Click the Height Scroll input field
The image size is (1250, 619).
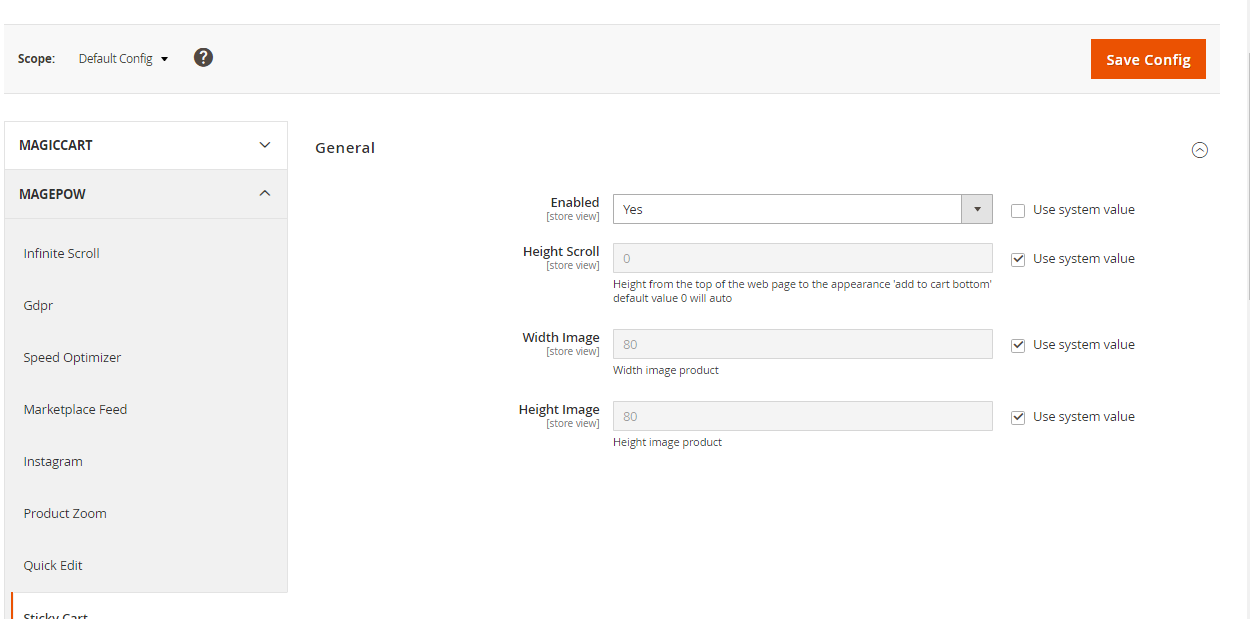(802, 258)
